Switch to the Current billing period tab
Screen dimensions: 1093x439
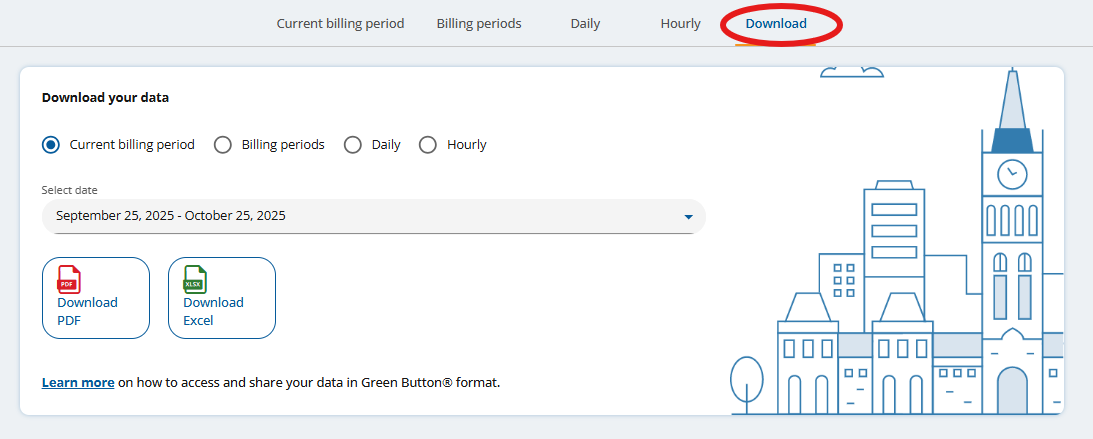340,24
